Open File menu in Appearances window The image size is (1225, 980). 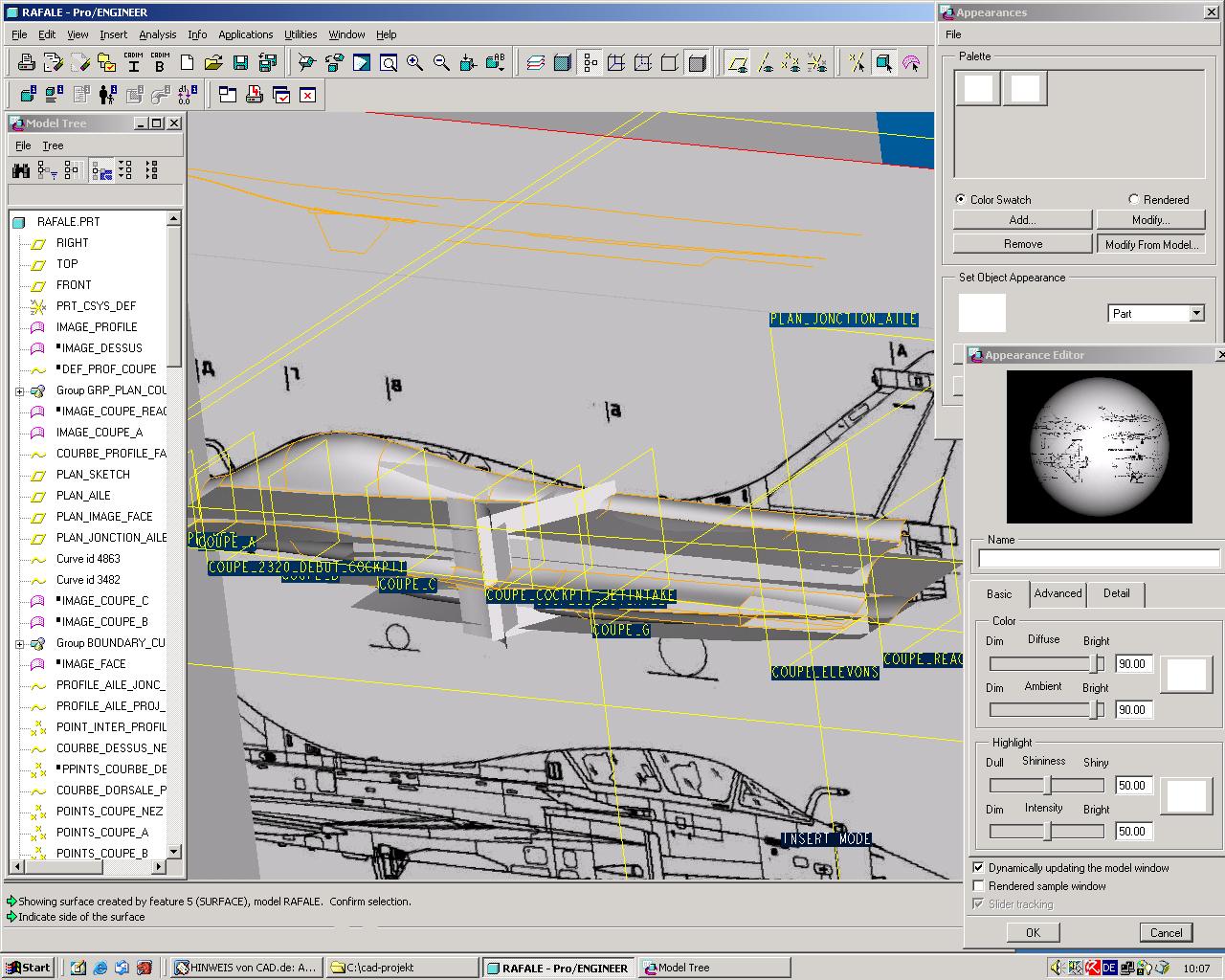(953, 34)
